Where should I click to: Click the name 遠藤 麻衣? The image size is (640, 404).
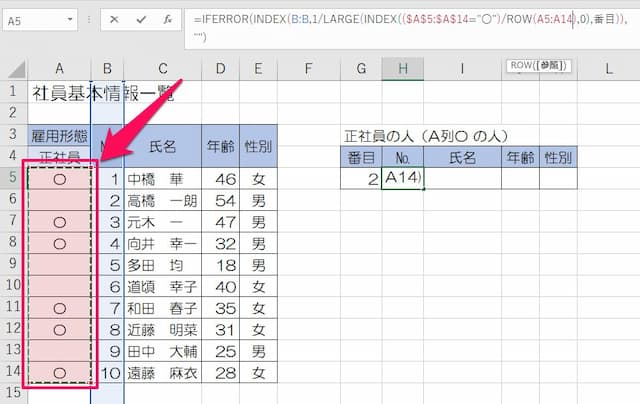point(162,373)
